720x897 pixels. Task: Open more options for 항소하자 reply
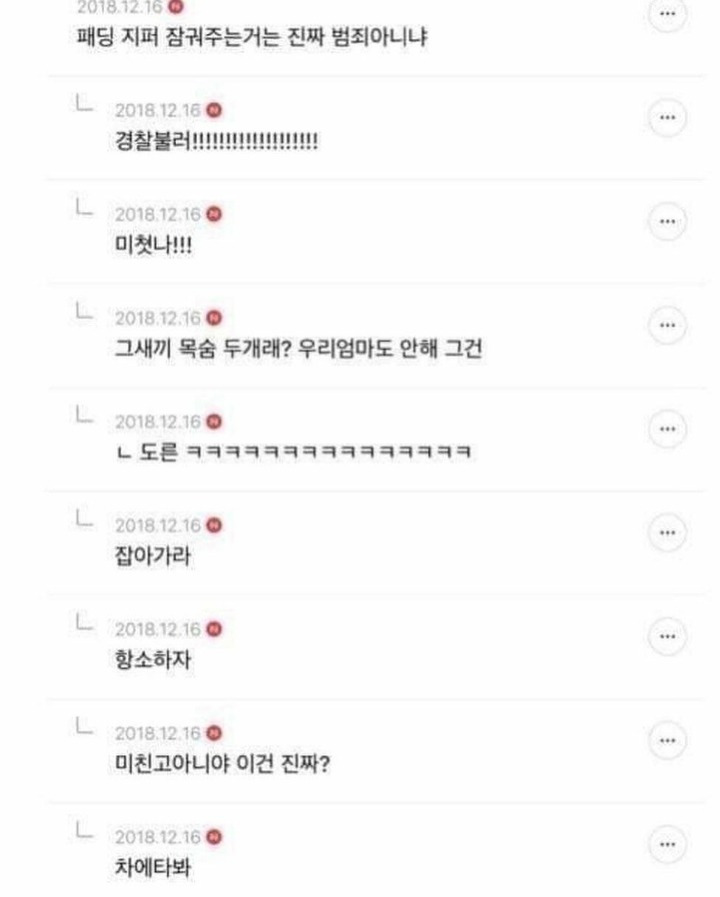tap(667, 637)
